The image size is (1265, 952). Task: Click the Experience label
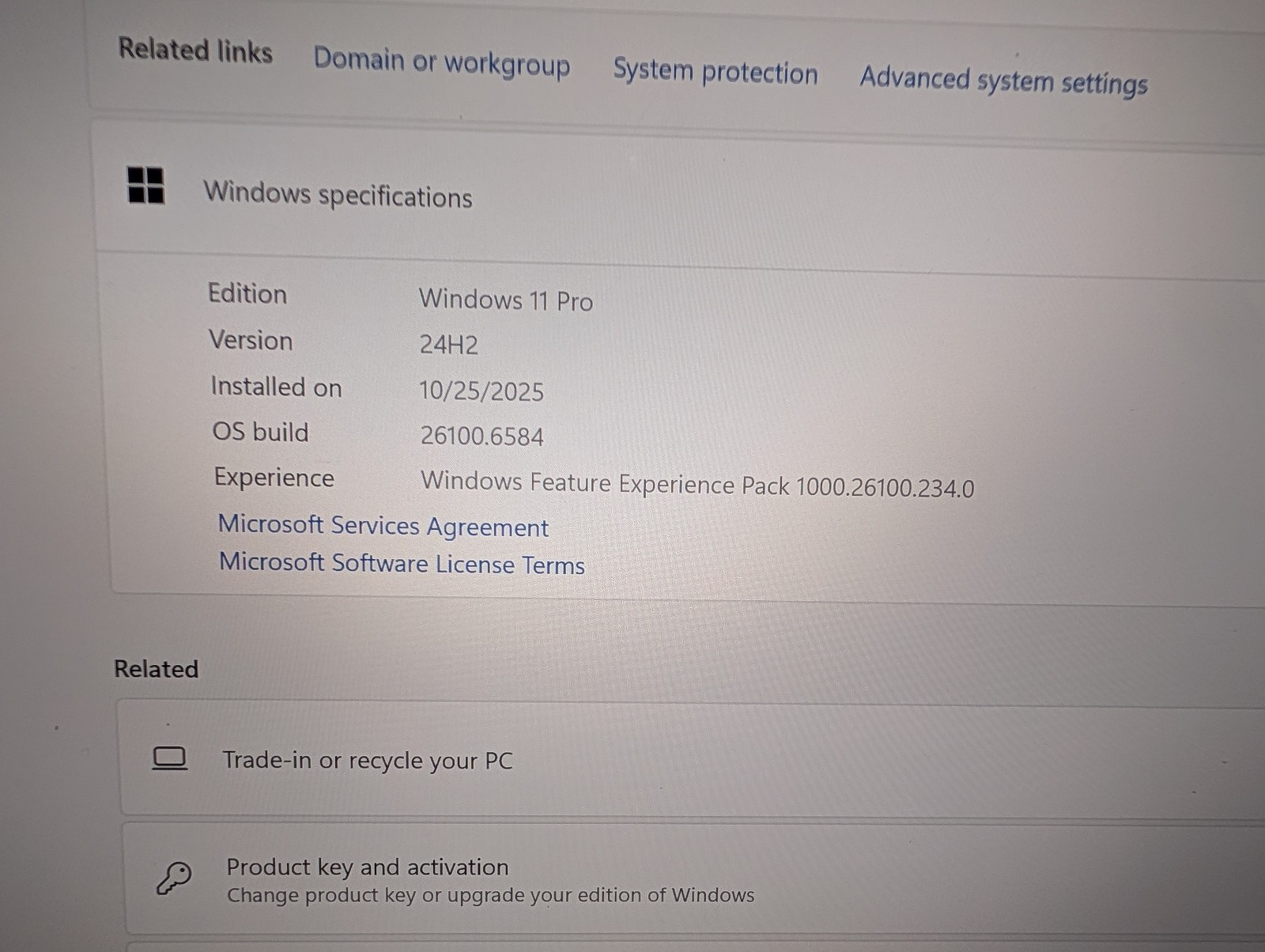[x=274, y=478]
